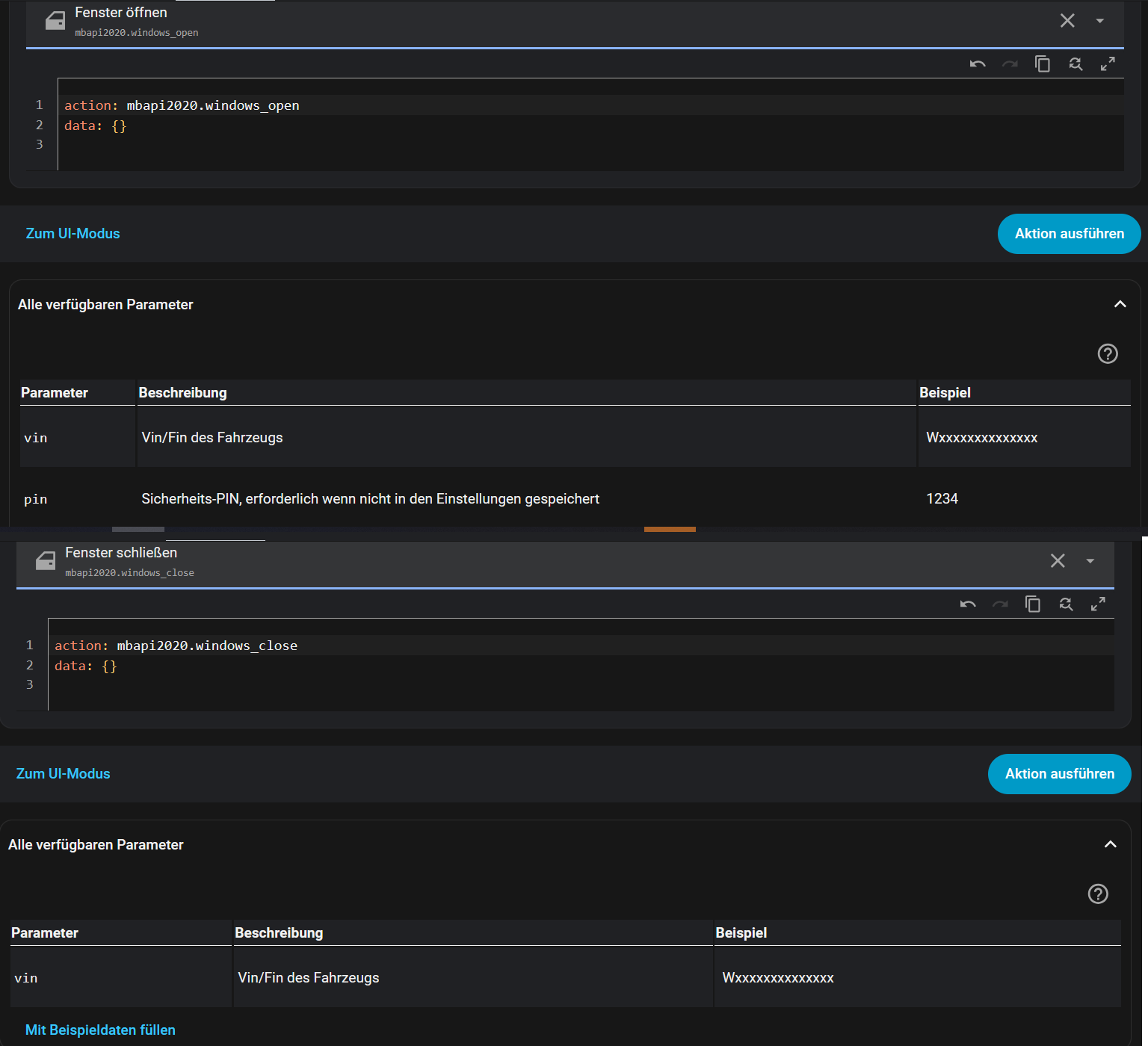Viewport: 1148px width, 1046px height.
Task: Clear the Fenster öffnen action selection
Action: point(1067,21)
